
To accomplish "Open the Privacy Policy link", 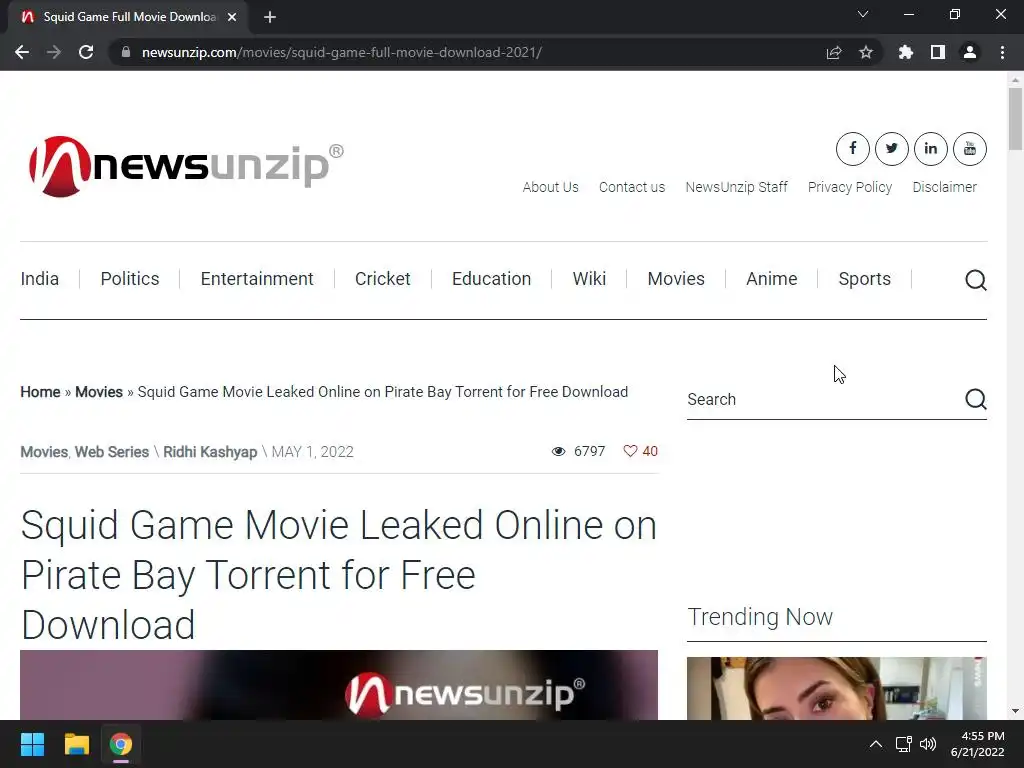I will tap(850, 187).
